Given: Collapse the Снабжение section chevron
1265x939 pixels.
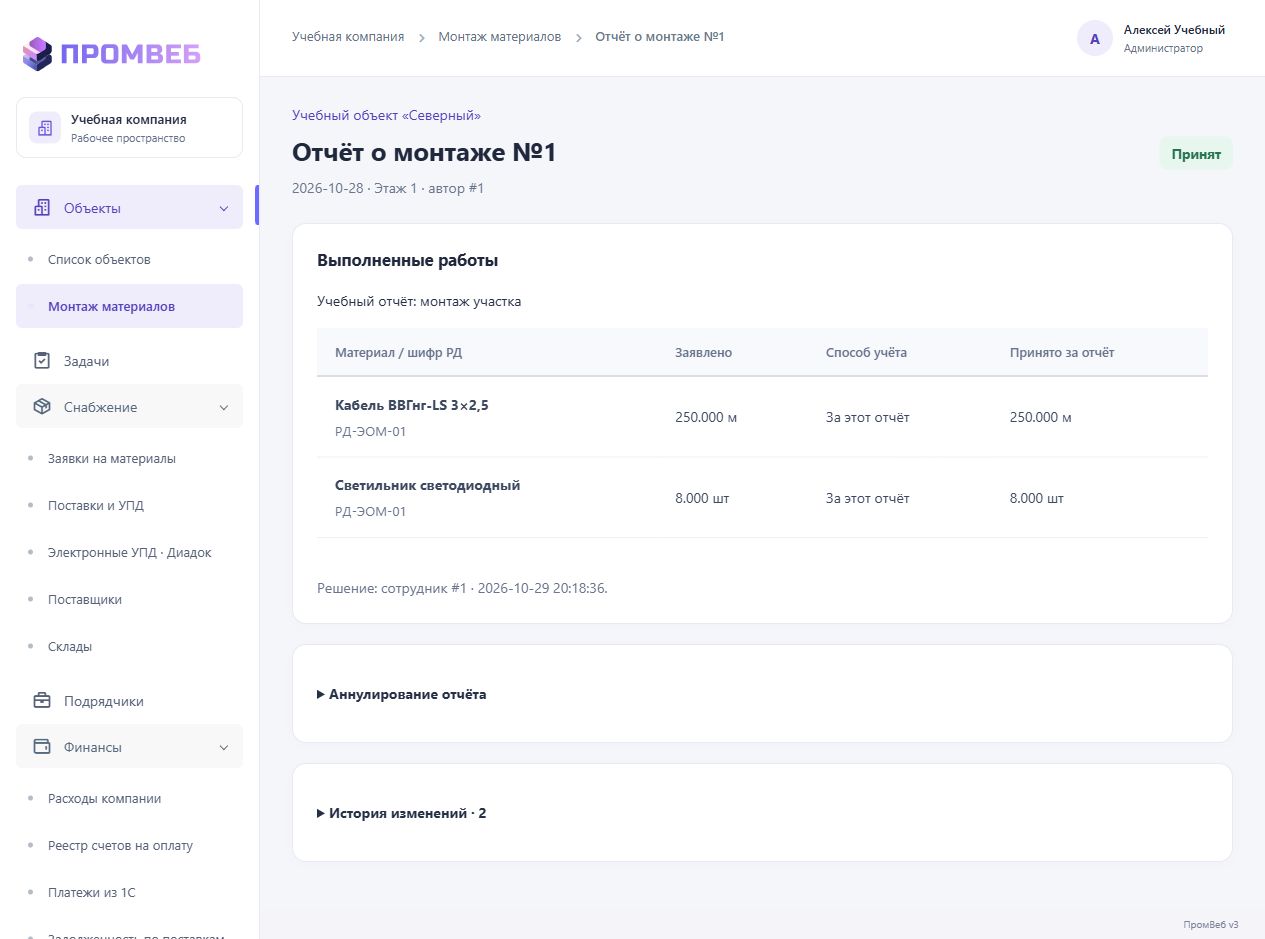Looking at the screenshot, I should point(224,407).
